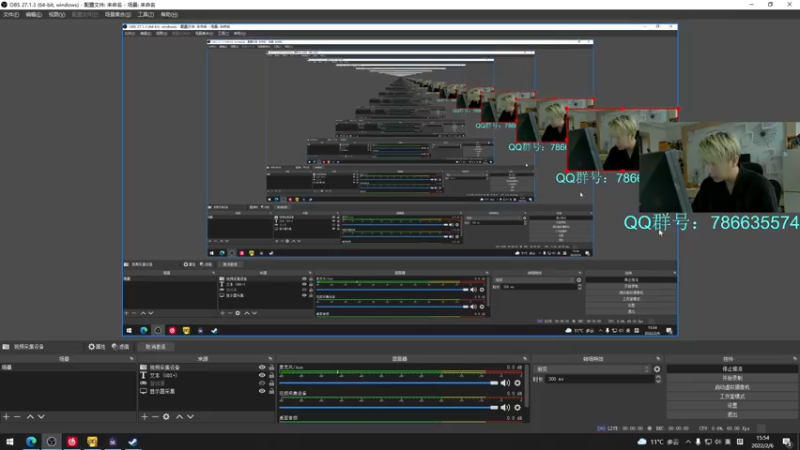
Task: Pop out the Scene Transitions dock icon
Action: tap(658, 359)
